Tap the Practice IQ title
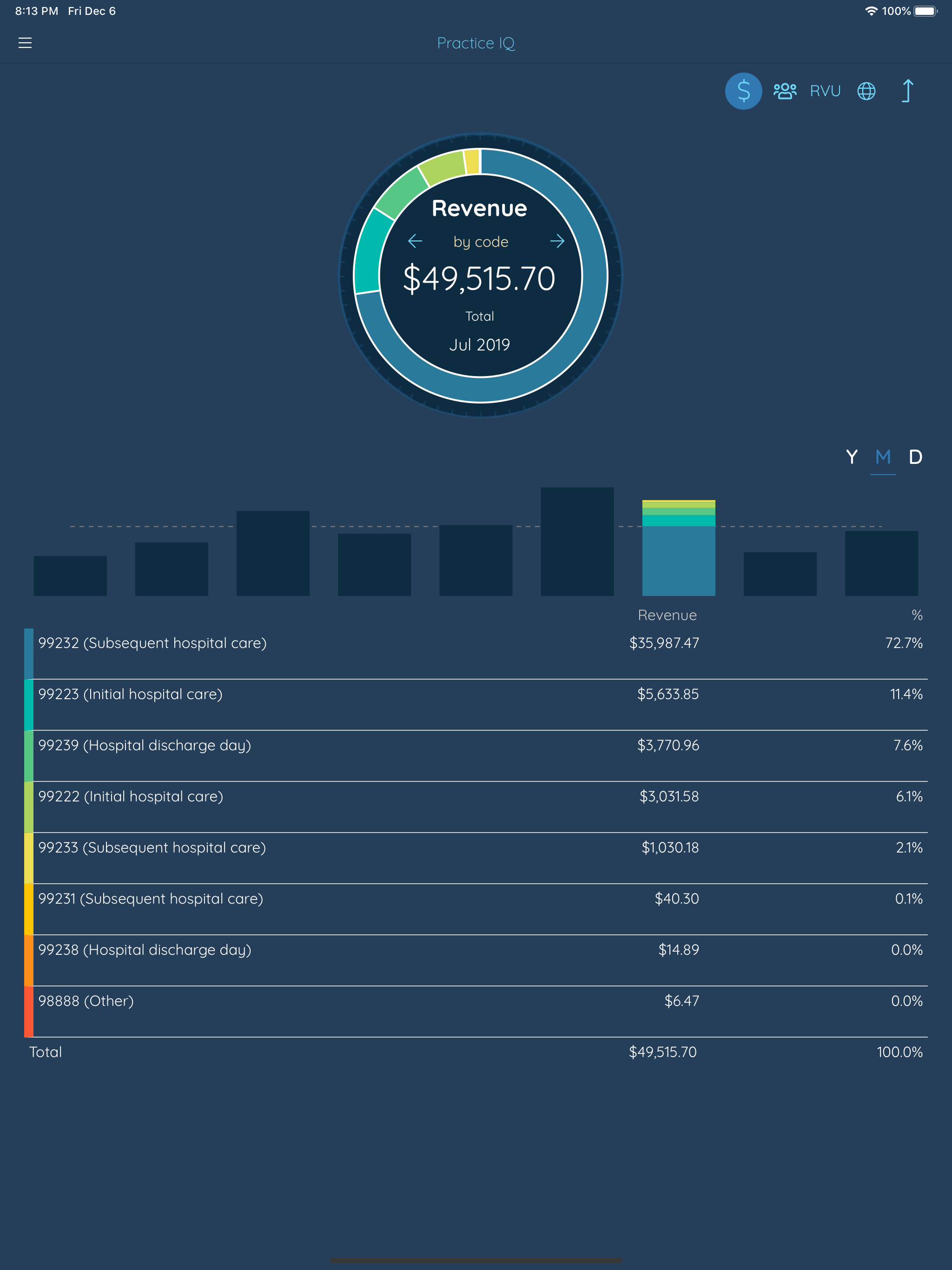Image resolution: width=952 pixels, height=1270 pixels. coord(476,43)
